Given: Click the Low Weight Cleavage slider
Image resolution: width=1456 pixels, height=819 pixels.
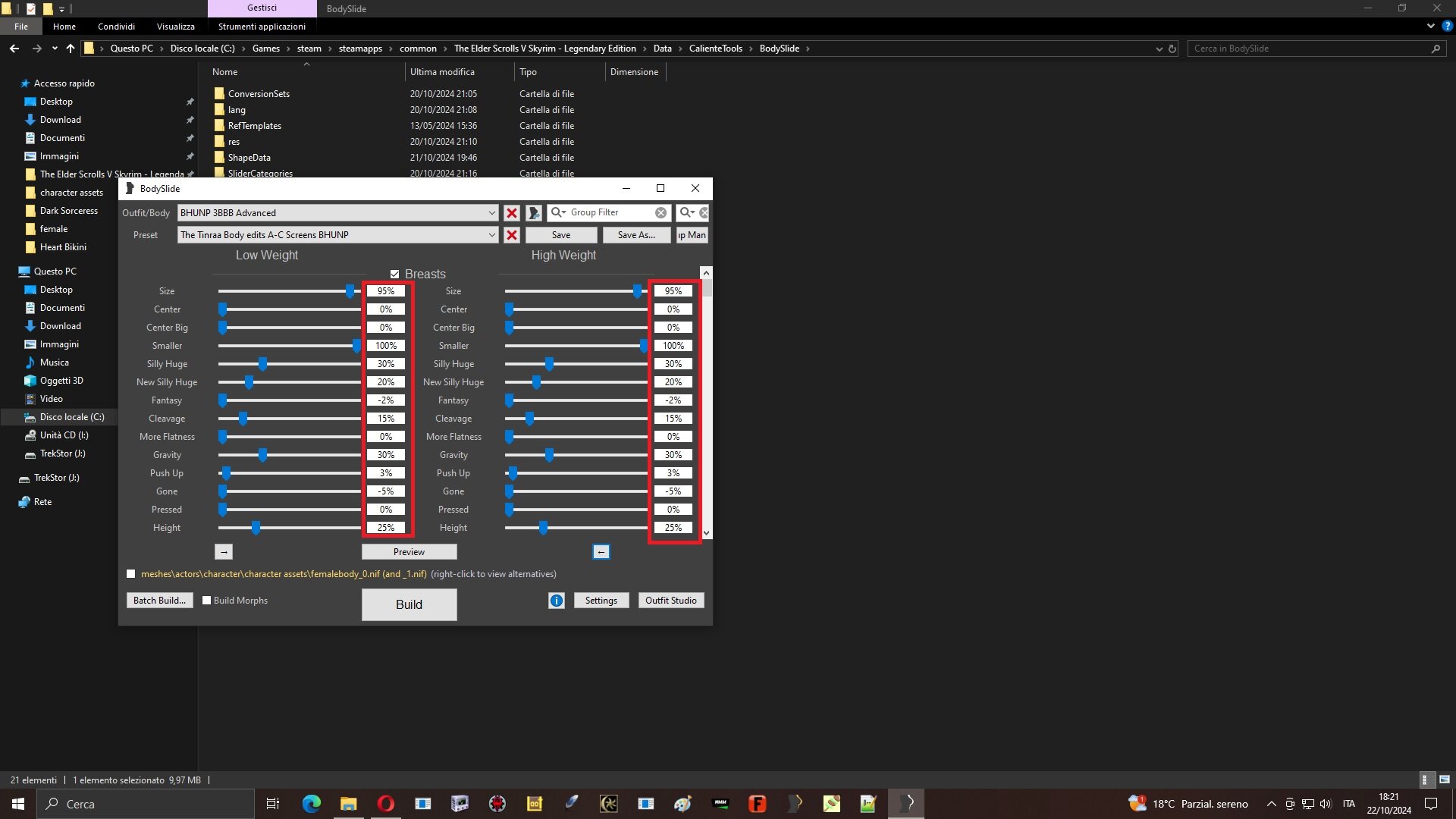Looking at the screenshot, I should pyautogui.click(x=290, y=419).
